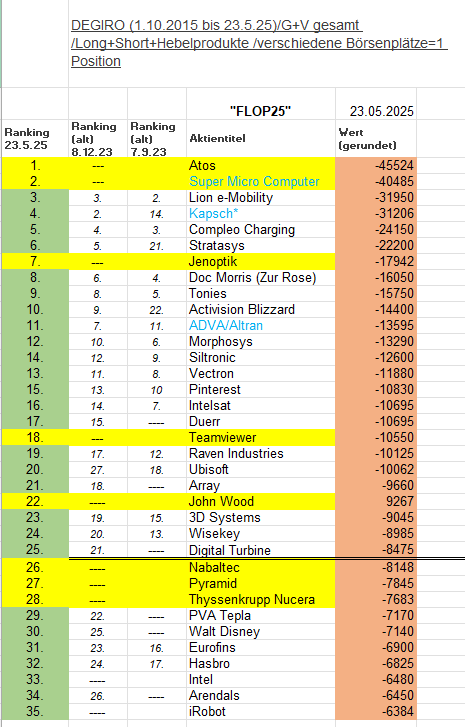Select the blue Kapsch* cell
The width and height of the screenshot is (465, 727).
[x=261, y=214]
